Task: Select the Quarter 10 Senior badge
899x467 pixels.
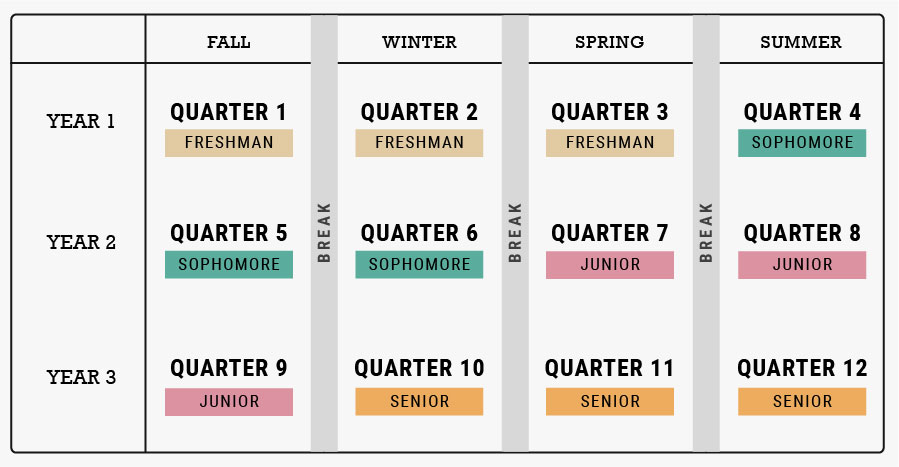Action: point(419,402)
